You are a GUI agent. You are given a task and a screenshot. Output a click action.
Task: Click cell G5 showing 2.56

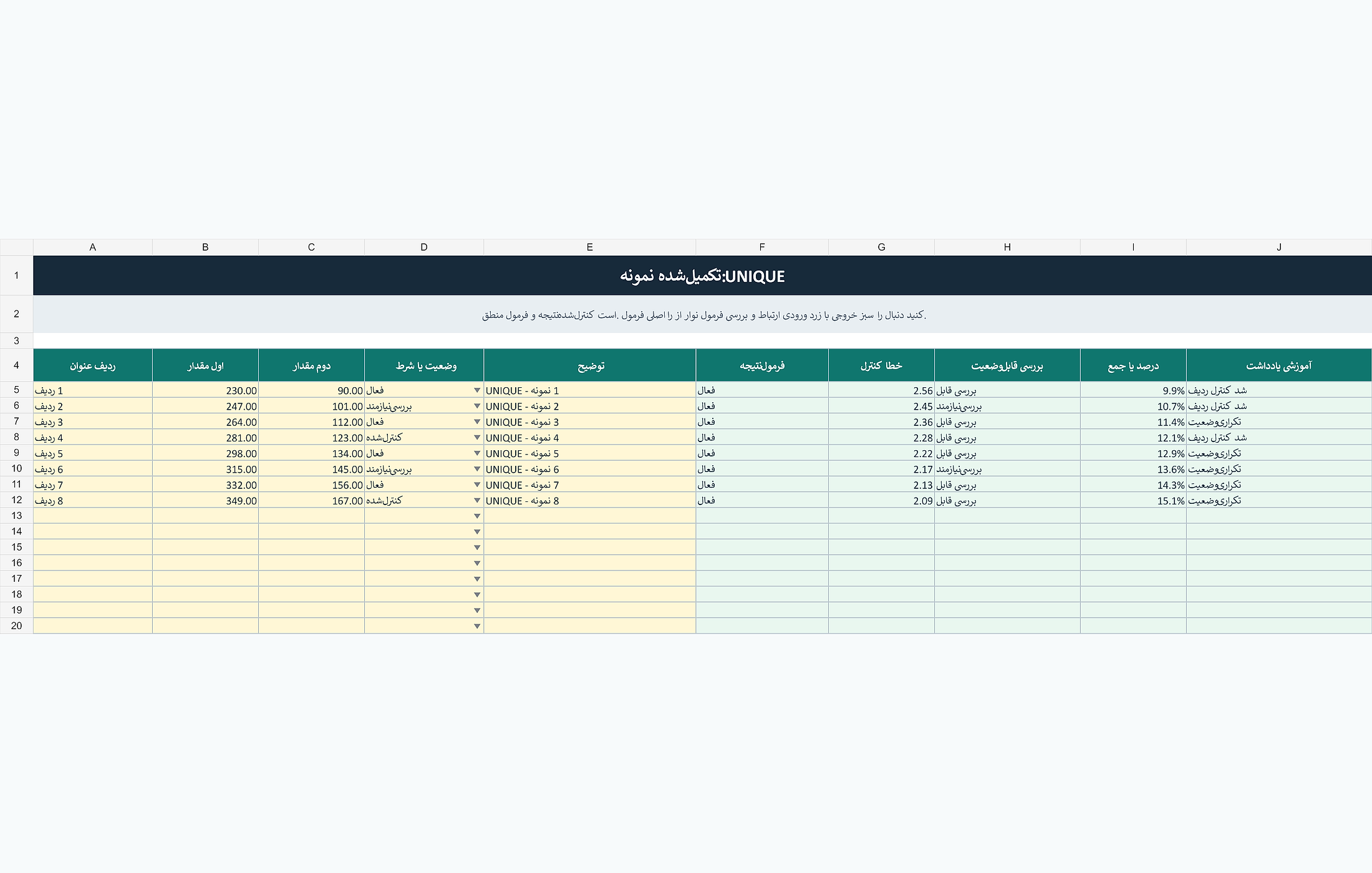pyautogui.click(x=881, y=390)
